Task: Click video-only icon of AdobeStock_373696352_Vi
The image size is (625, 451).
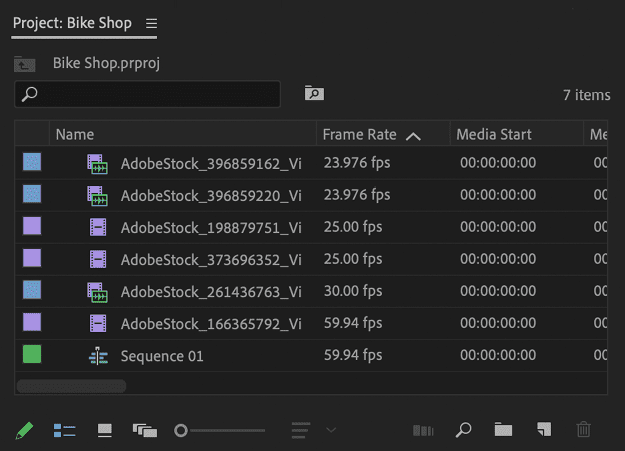Action: pyautogui.click(x=98, y=259)
